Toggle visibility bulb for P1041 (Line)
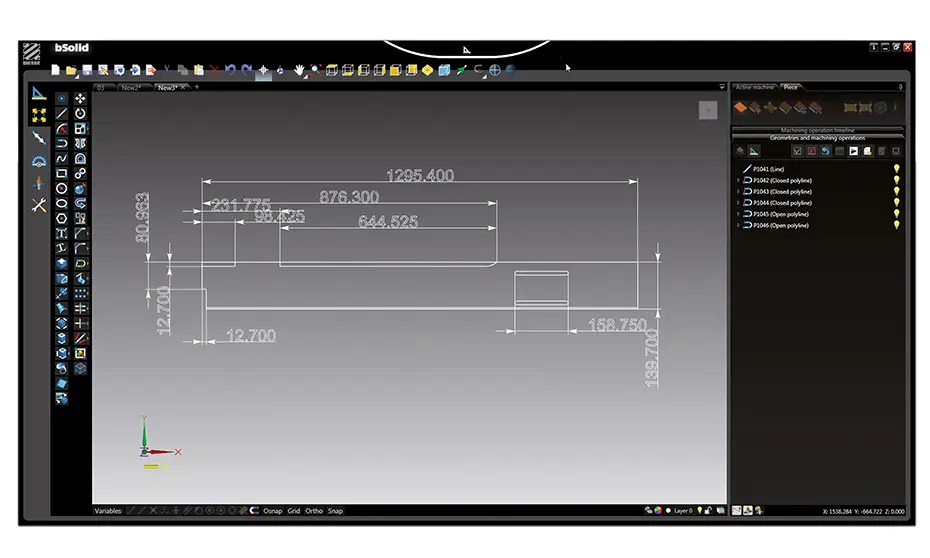 (x=896, y=169)
